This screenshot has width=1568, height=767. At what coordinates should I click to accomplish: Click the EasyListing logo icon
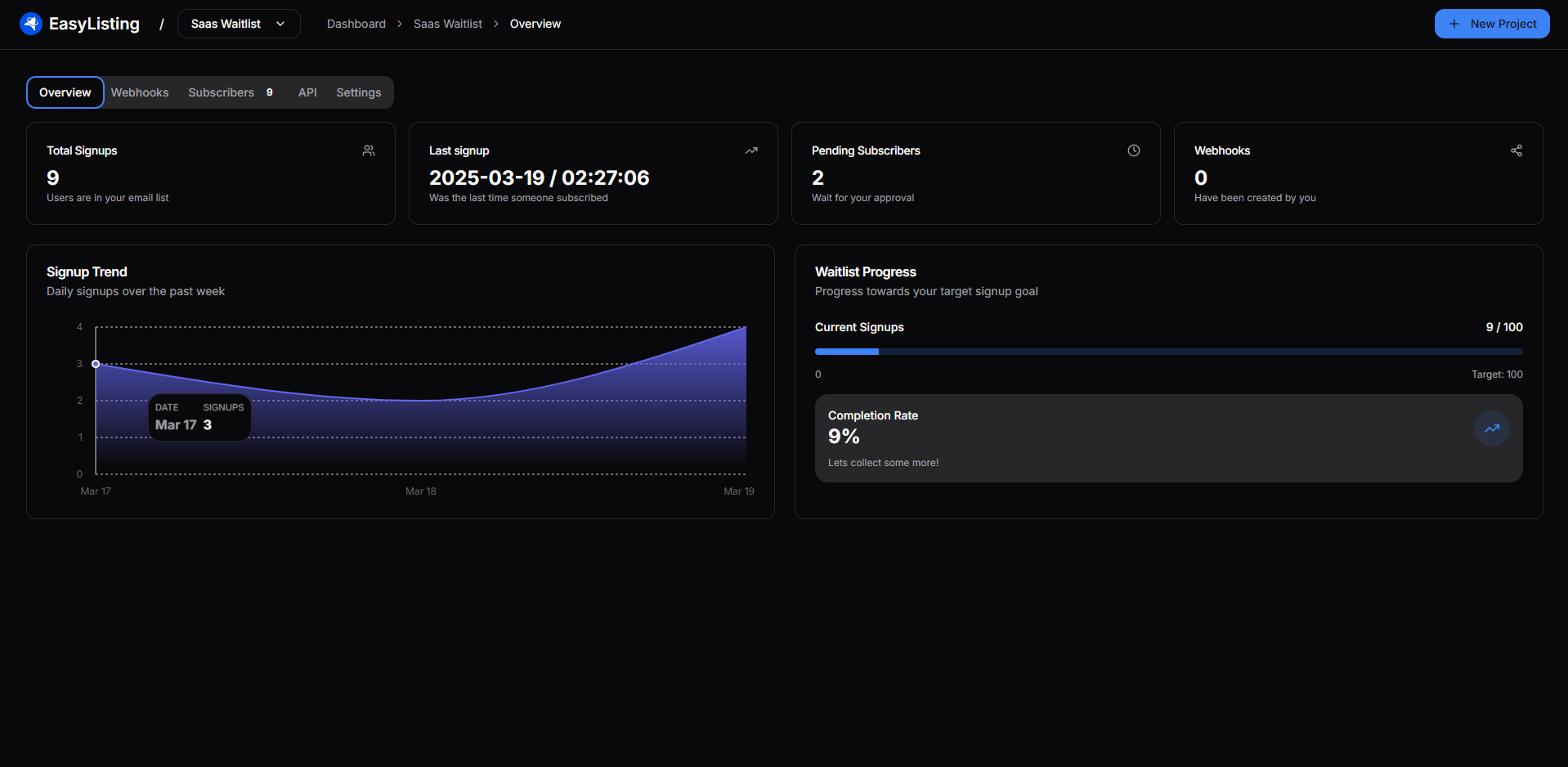coord(31,24)
